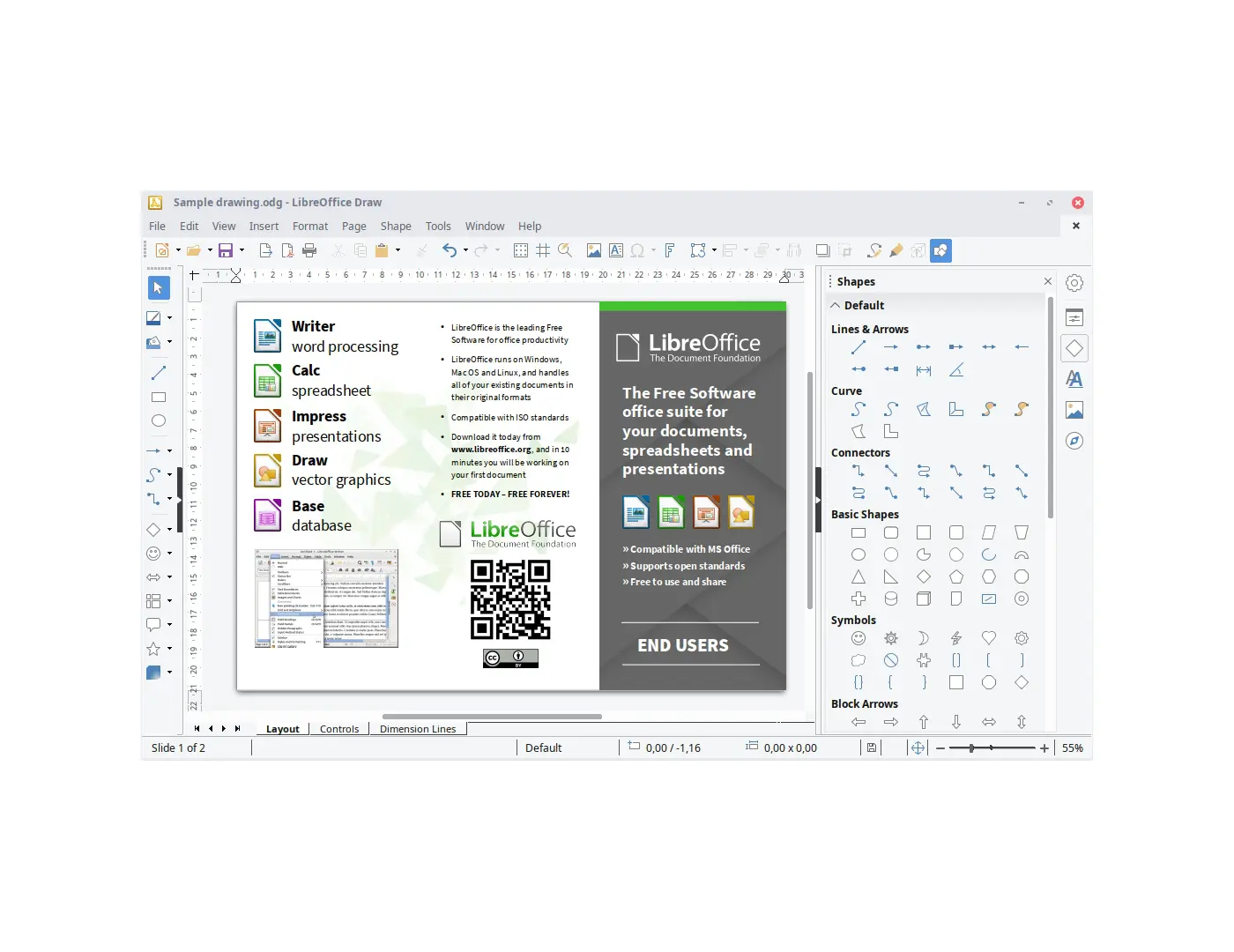Select the Layout layer tab
This screenshot has width=1234, height=952.
coord(283,729)
